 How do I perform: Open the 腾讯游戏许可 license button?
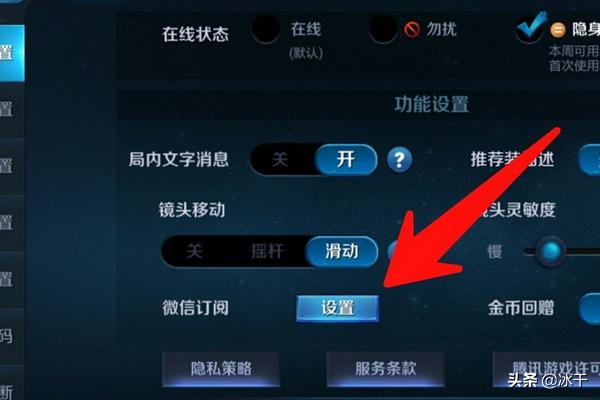pos(546,369)
